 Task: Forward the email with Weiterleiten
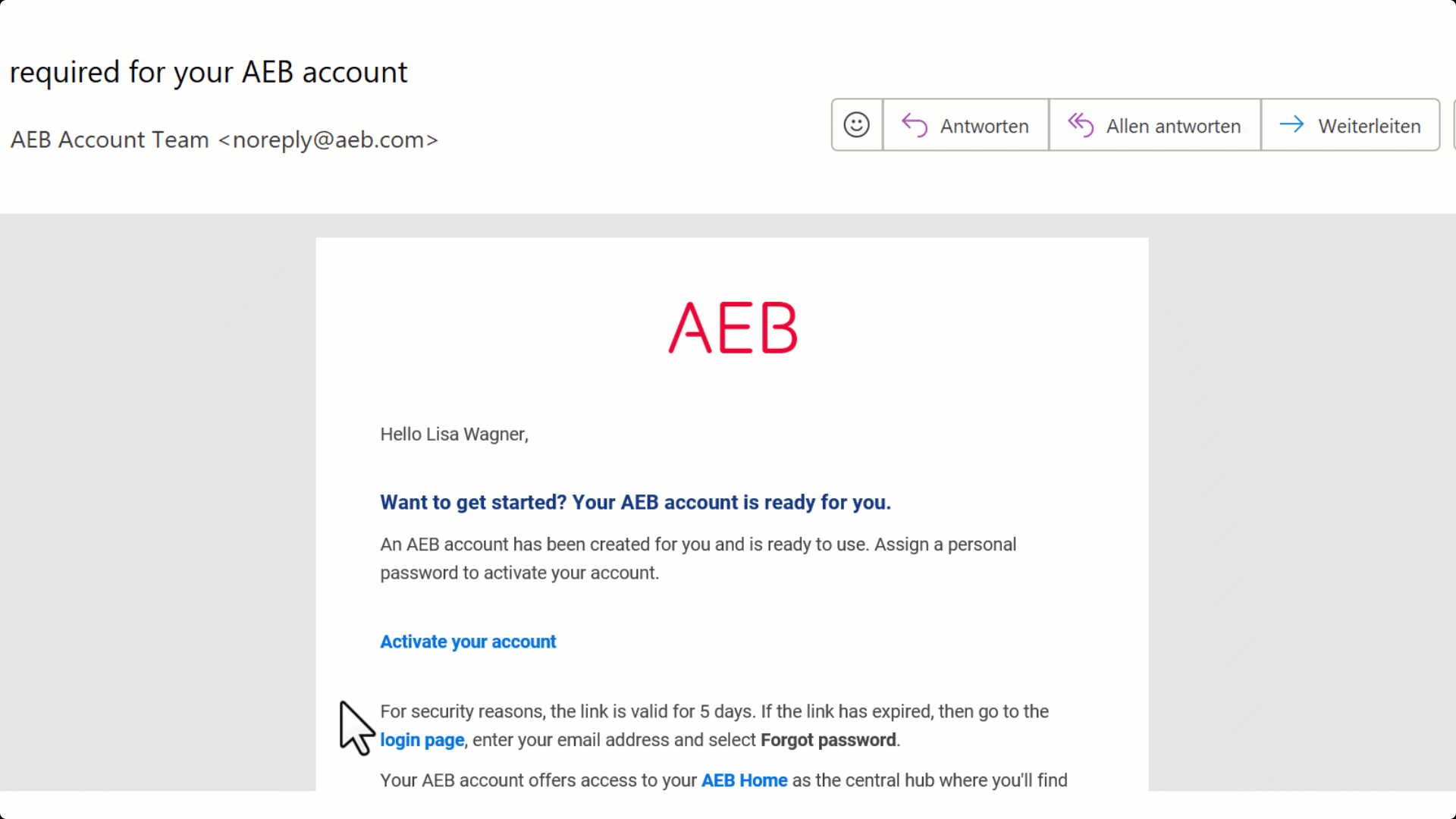coord(1350,125)
